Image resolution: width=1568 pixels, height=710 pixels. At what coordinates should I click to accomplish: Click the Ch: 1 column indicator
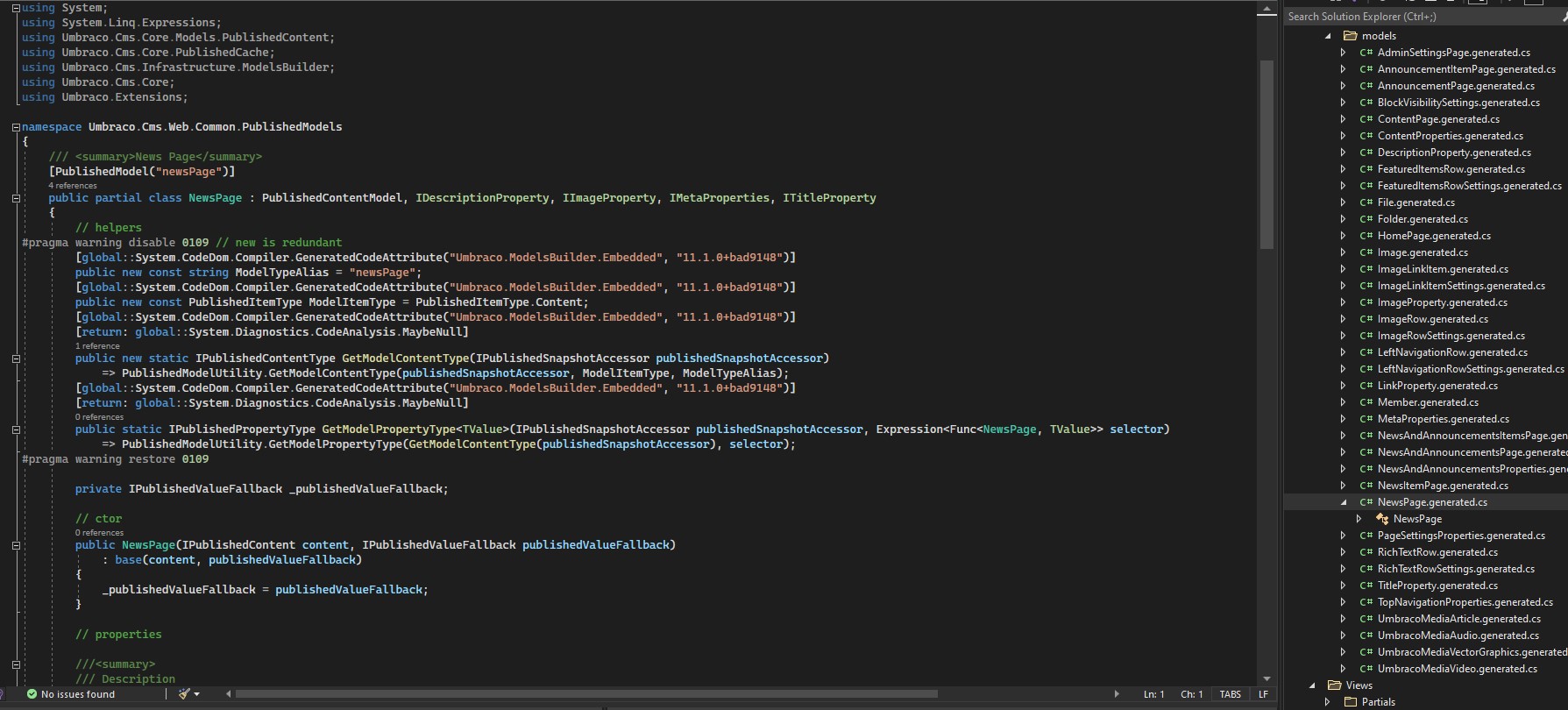(x=1192, y=694)
